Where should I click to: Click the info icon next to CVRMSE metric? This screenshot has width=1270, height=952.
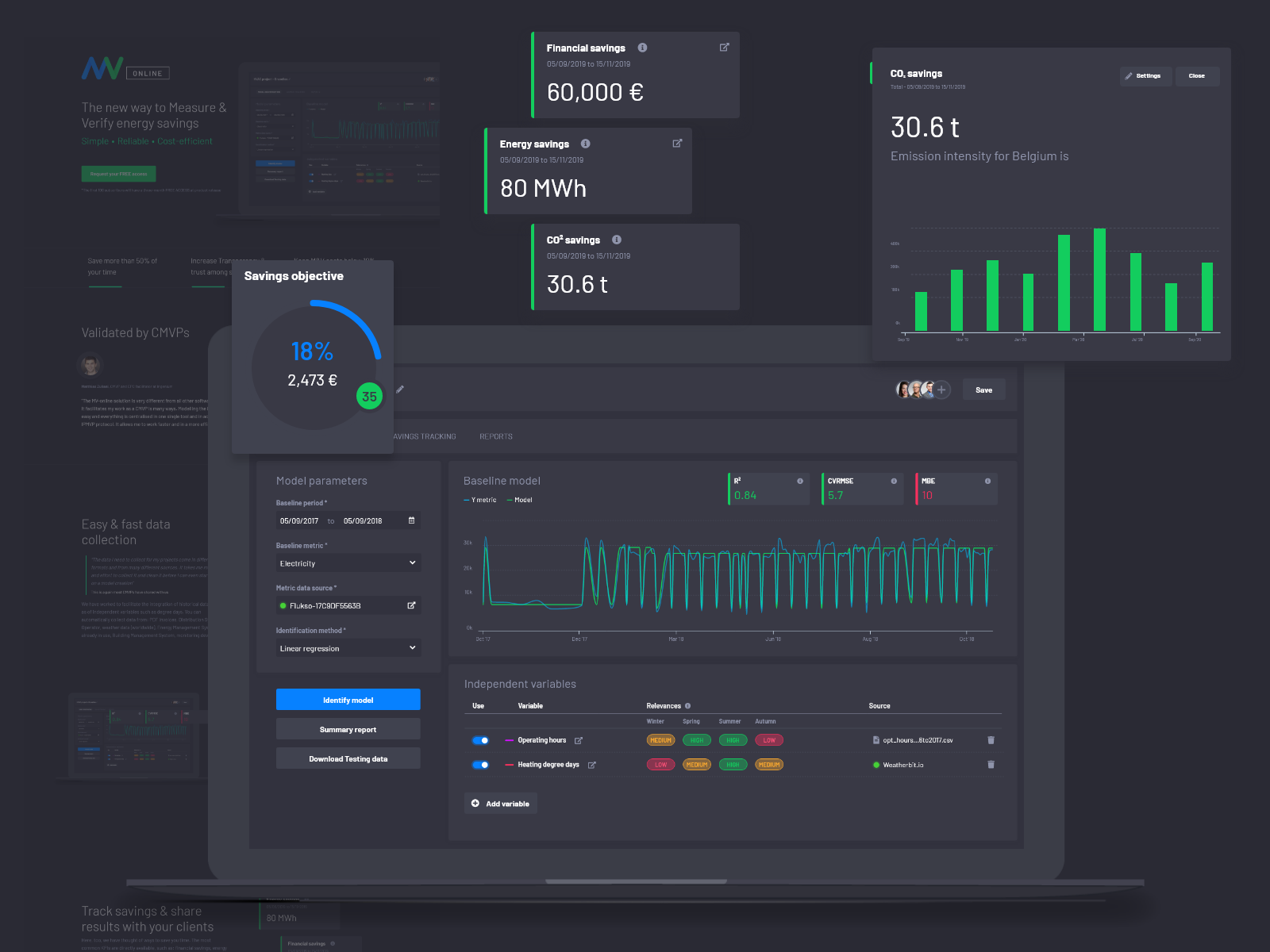(x=894, y=480)
